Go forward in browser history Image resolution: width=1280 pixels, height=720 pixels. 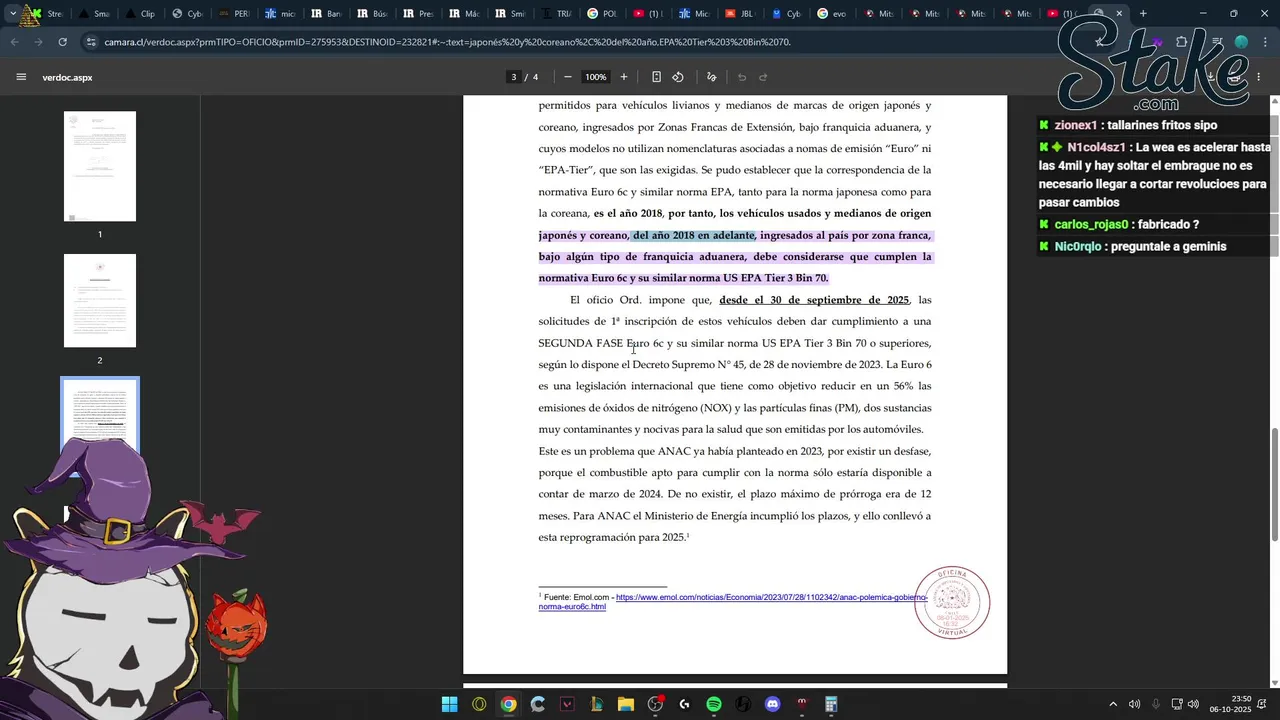click(x=38, y=42)
